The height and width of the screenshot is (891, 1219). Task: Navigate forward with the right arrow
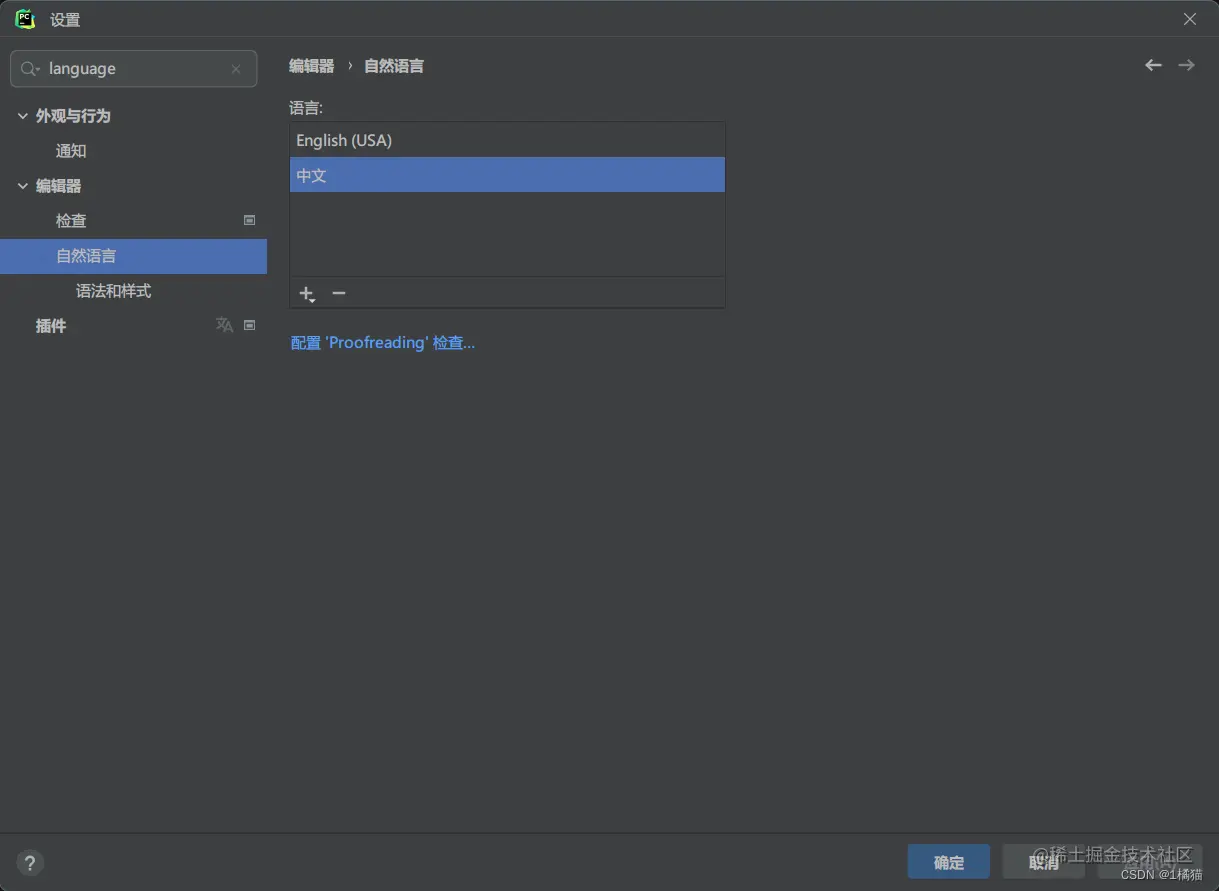1186,65
